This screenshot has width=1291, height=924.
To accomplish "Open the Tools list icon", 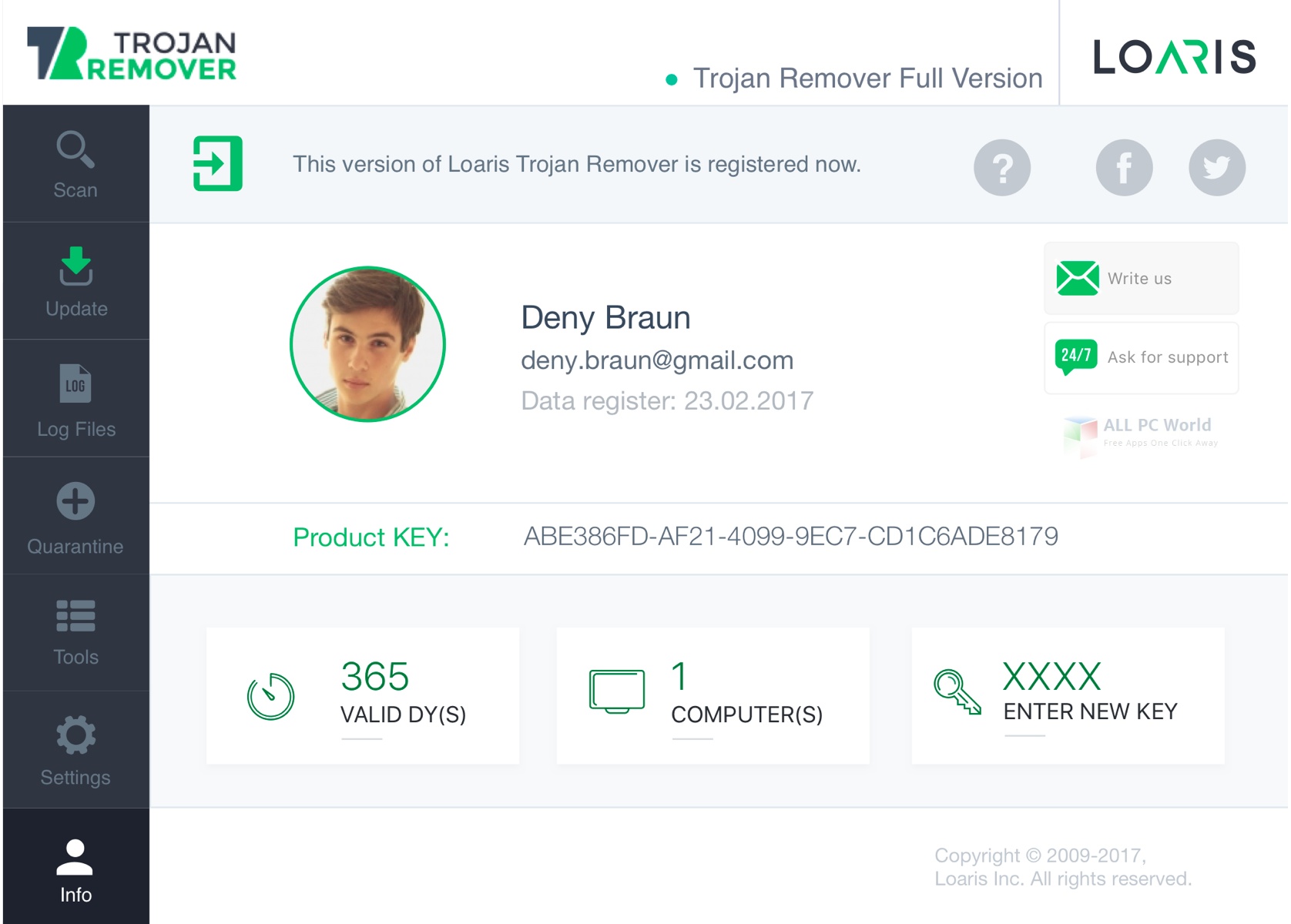I will 75,616.
